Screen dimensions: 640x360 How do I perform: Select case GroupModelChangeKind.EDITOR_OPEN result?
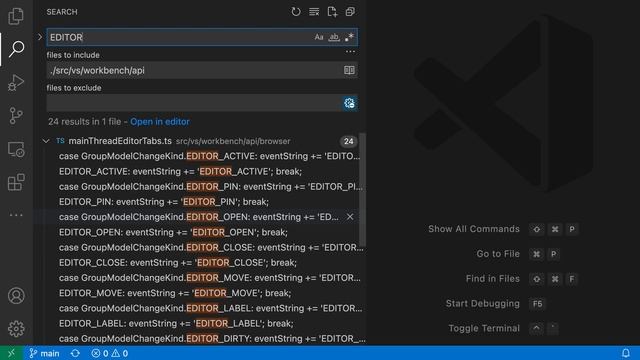coord(199,217)
